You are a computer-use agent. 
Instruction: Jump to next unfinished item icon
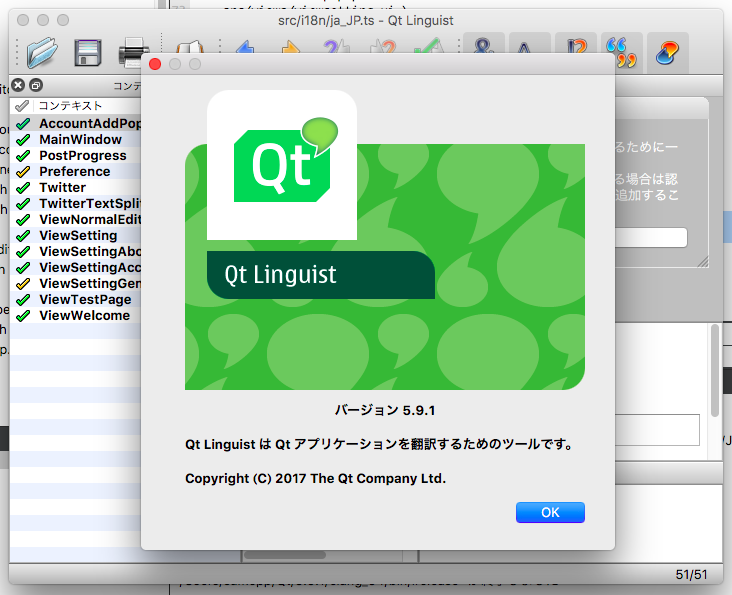(382, 48)
